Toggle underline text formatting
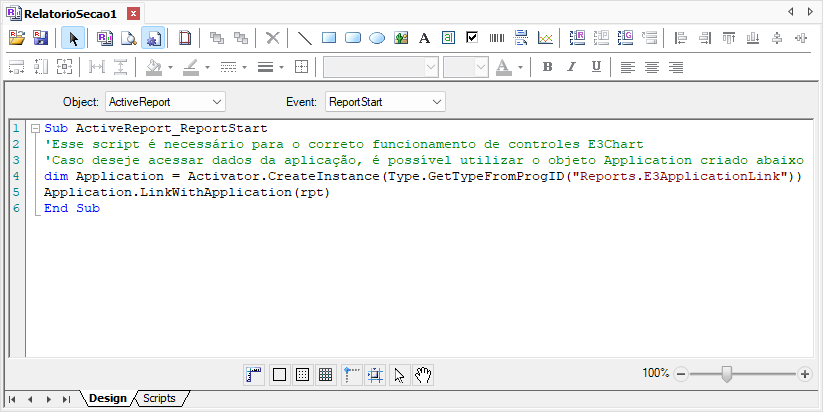This screenshot has height=412, width=823. (596, 67)
